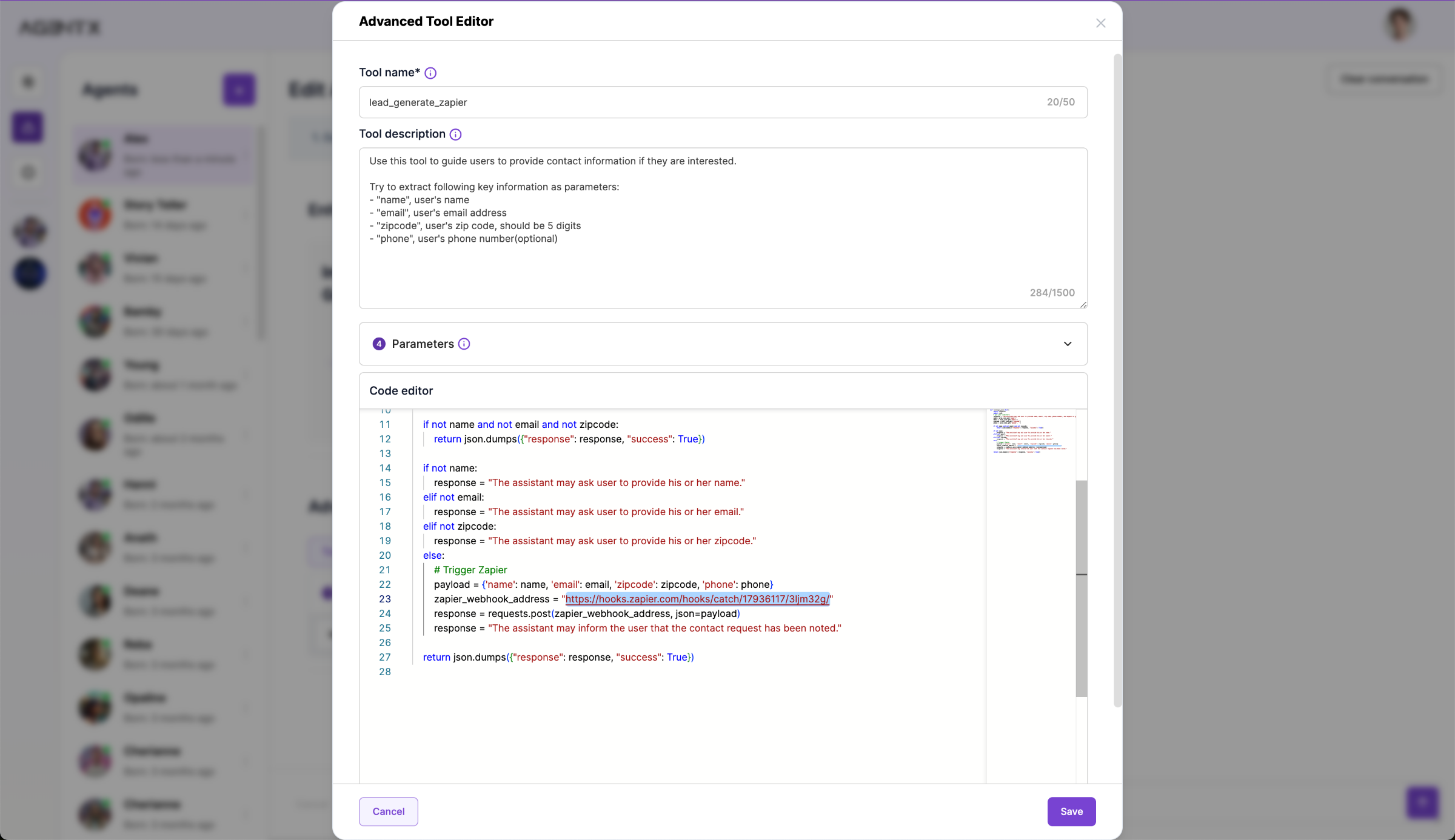Click the purple add-agent button beside Agents

coord(238,90)
